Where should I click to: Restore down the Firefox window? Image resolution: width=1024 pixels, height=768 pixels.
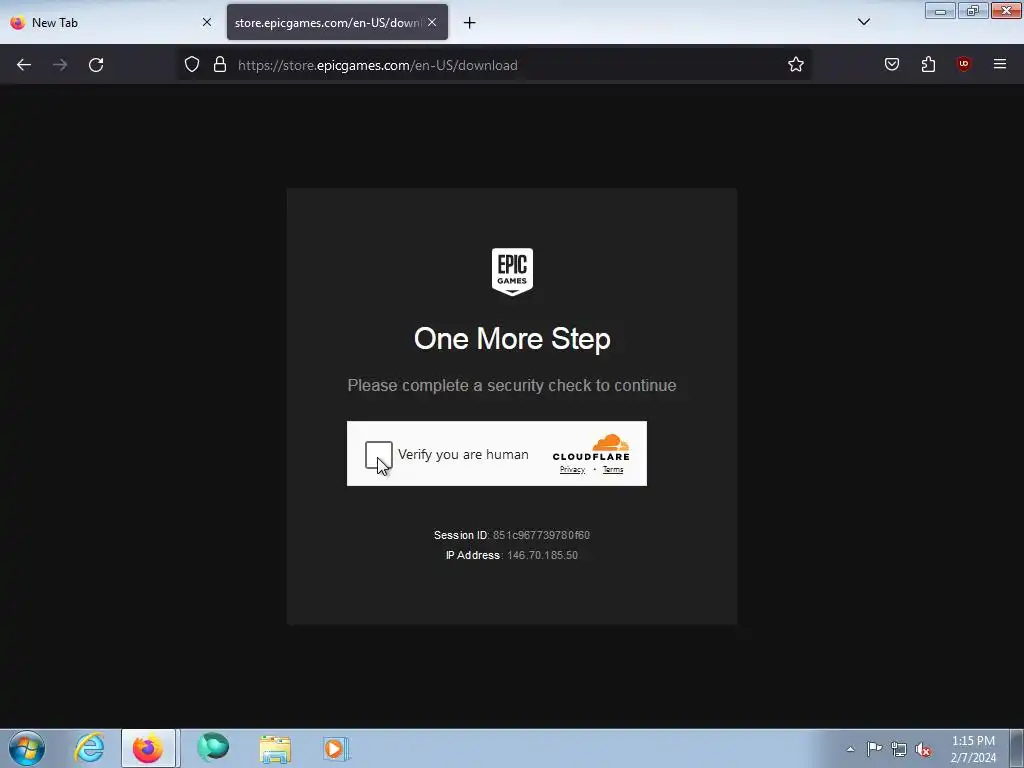973,11
